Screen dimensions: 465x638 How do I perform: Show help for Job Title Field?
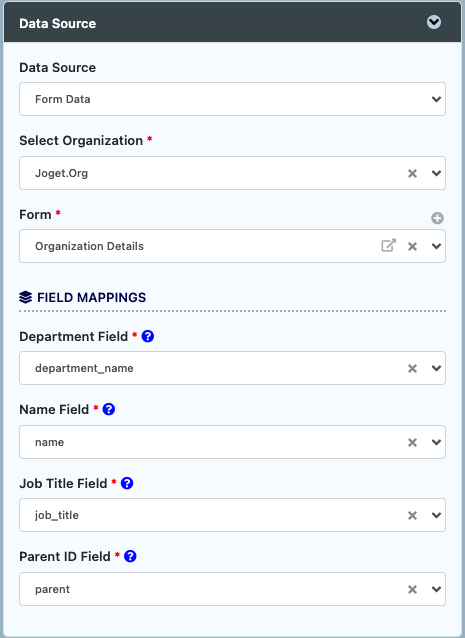point(127,483)
